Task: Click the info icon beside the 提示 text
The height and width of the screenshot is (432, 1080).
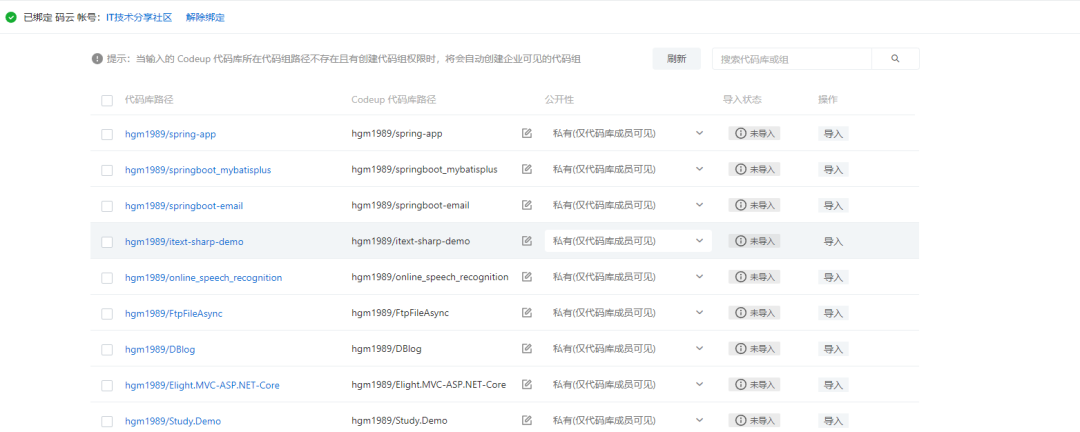Action: pyautogui.click(x=97, y=59)
